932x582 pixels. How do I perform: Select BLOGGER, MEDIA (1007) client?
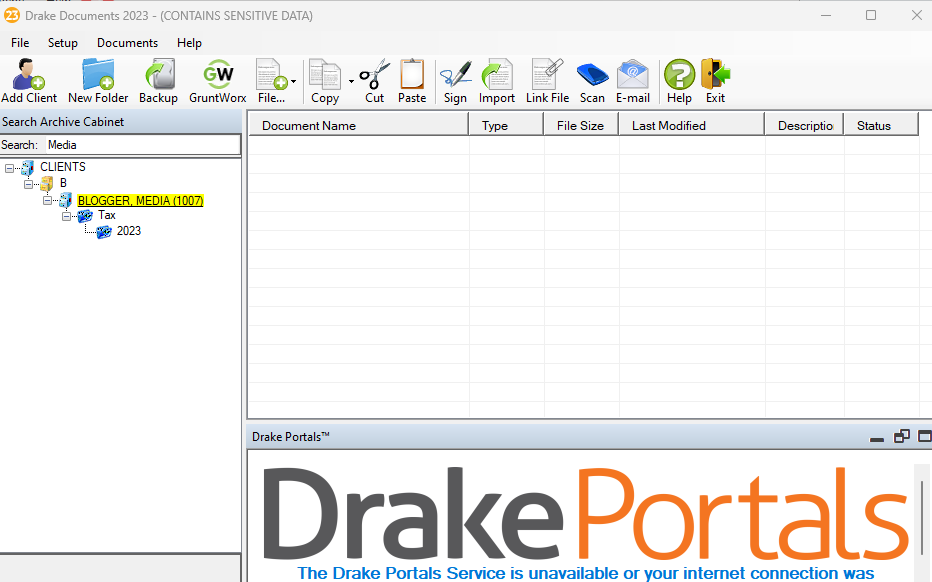pyautogui.click(x=140, y=201)
